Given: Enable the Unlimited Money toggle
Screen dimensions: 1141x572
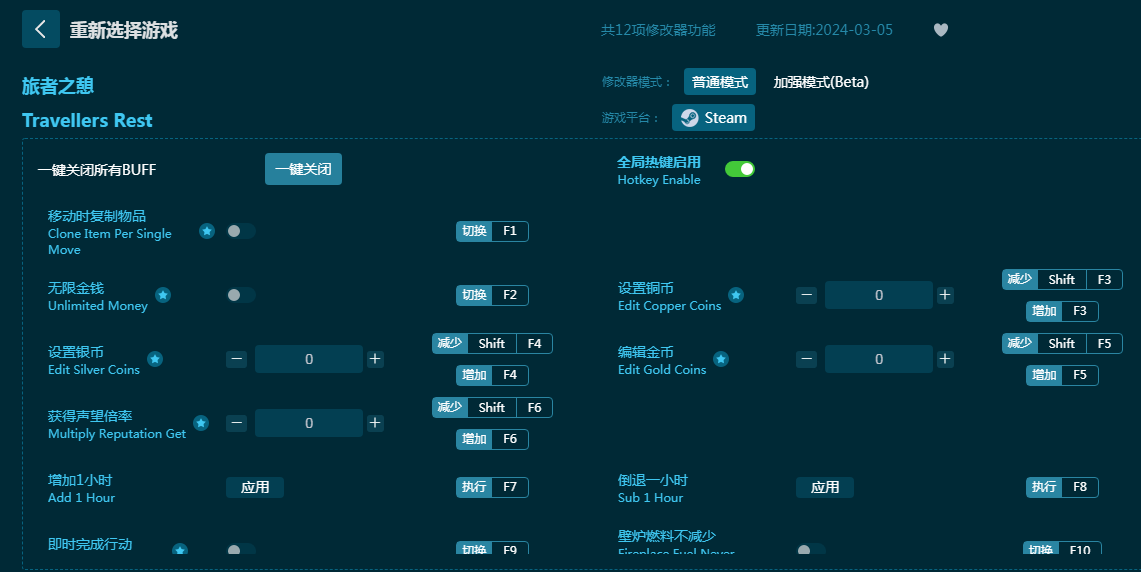Looking at the screenshot, I should click(x=240, y=295).
